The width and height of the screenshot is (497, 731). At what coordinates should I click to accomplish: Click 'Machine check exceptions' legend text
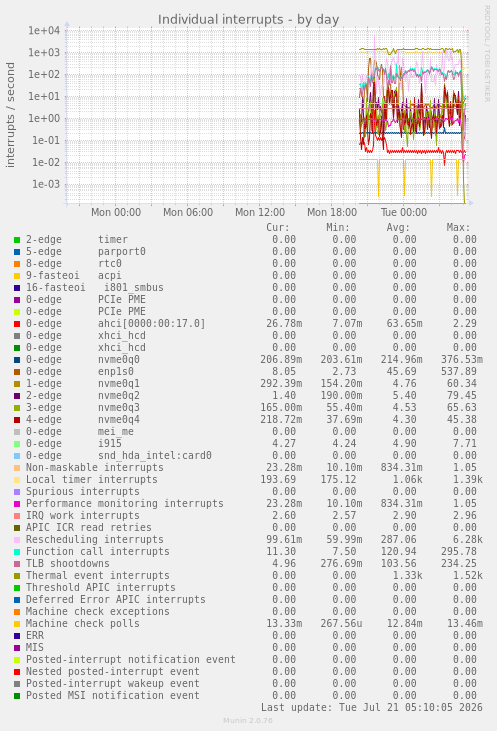coord(98,612)
